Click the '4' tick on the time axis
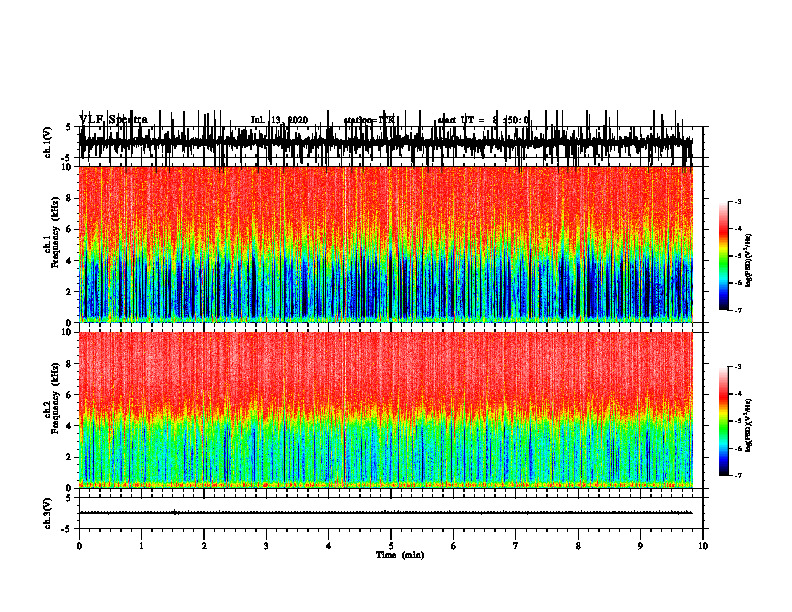This screenshot has height=612, width=792. click(329, 546)
